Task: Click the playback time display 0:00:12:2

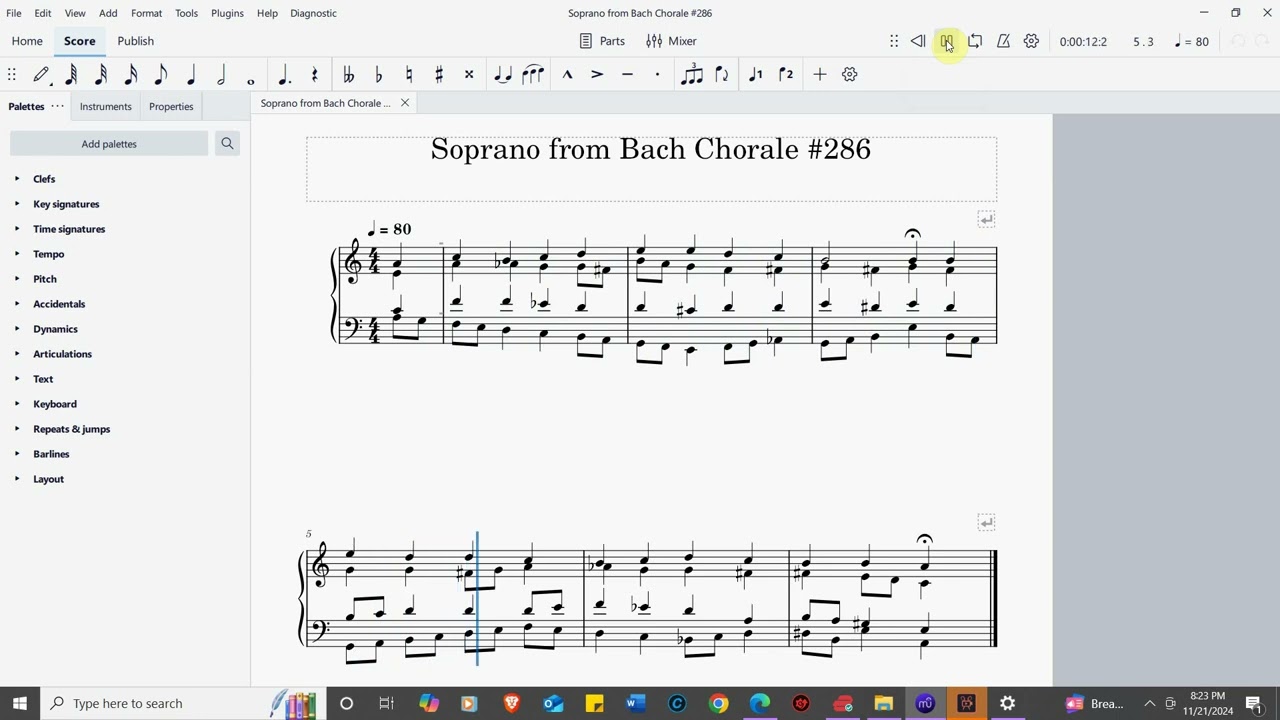Action: tap(1083, 42)
